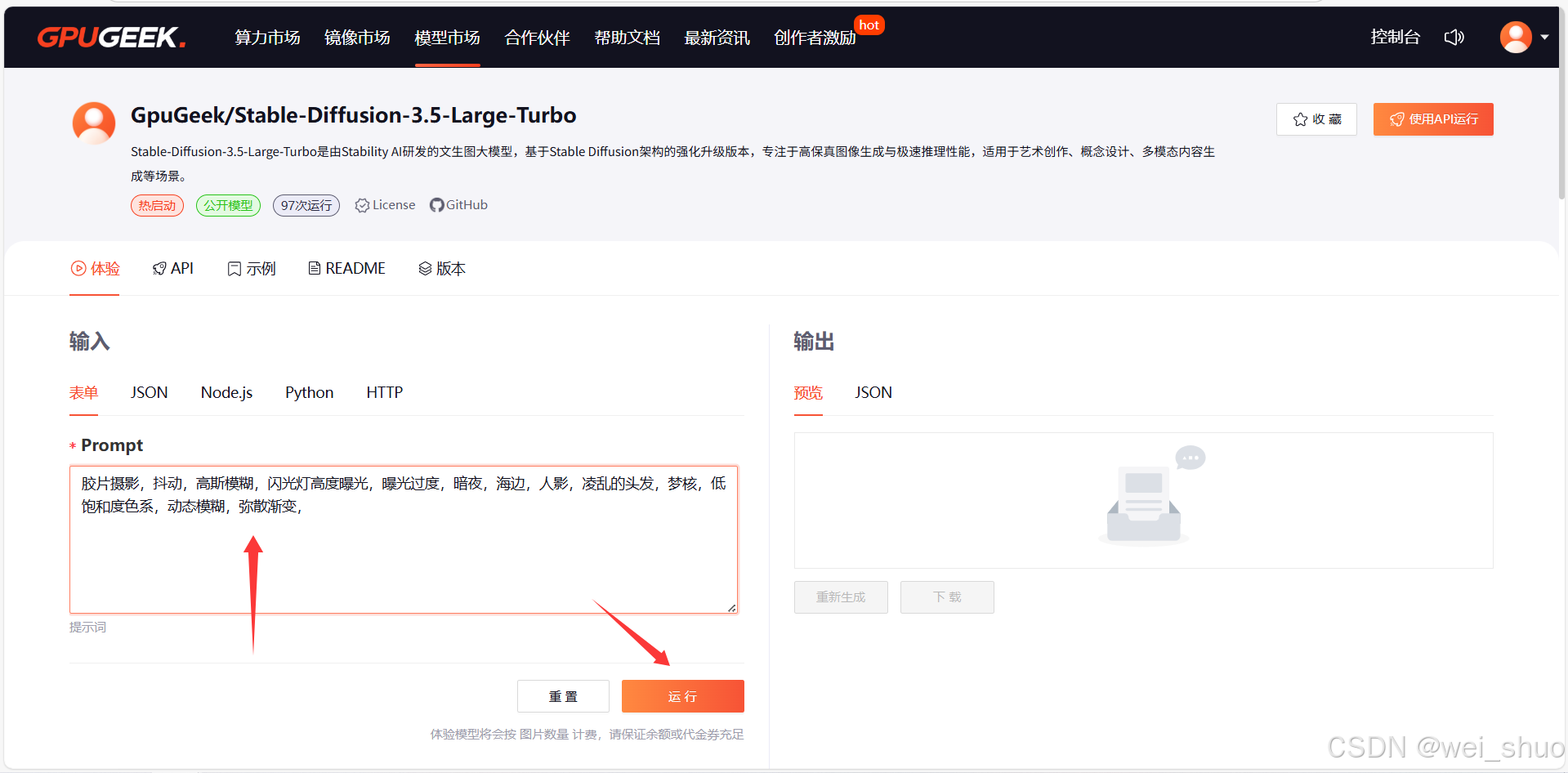This screenshot has height=773, width=1568.
Task: Open the License link
Action: 385,205
